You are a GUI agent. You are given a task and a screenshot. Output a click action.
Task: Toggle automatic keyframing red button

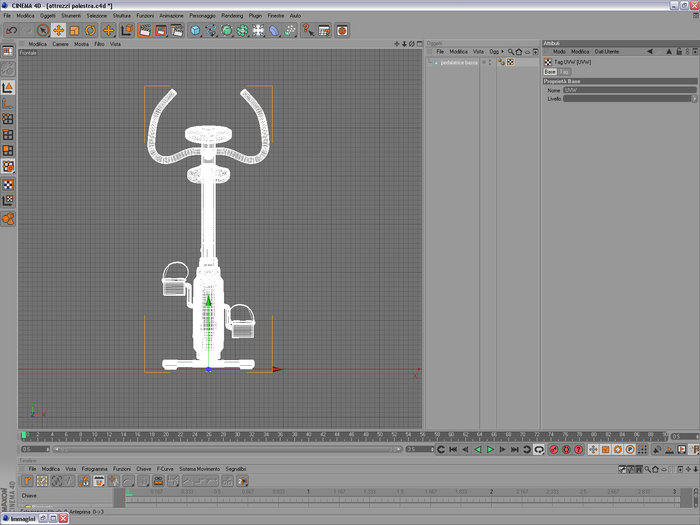[567, 450]
